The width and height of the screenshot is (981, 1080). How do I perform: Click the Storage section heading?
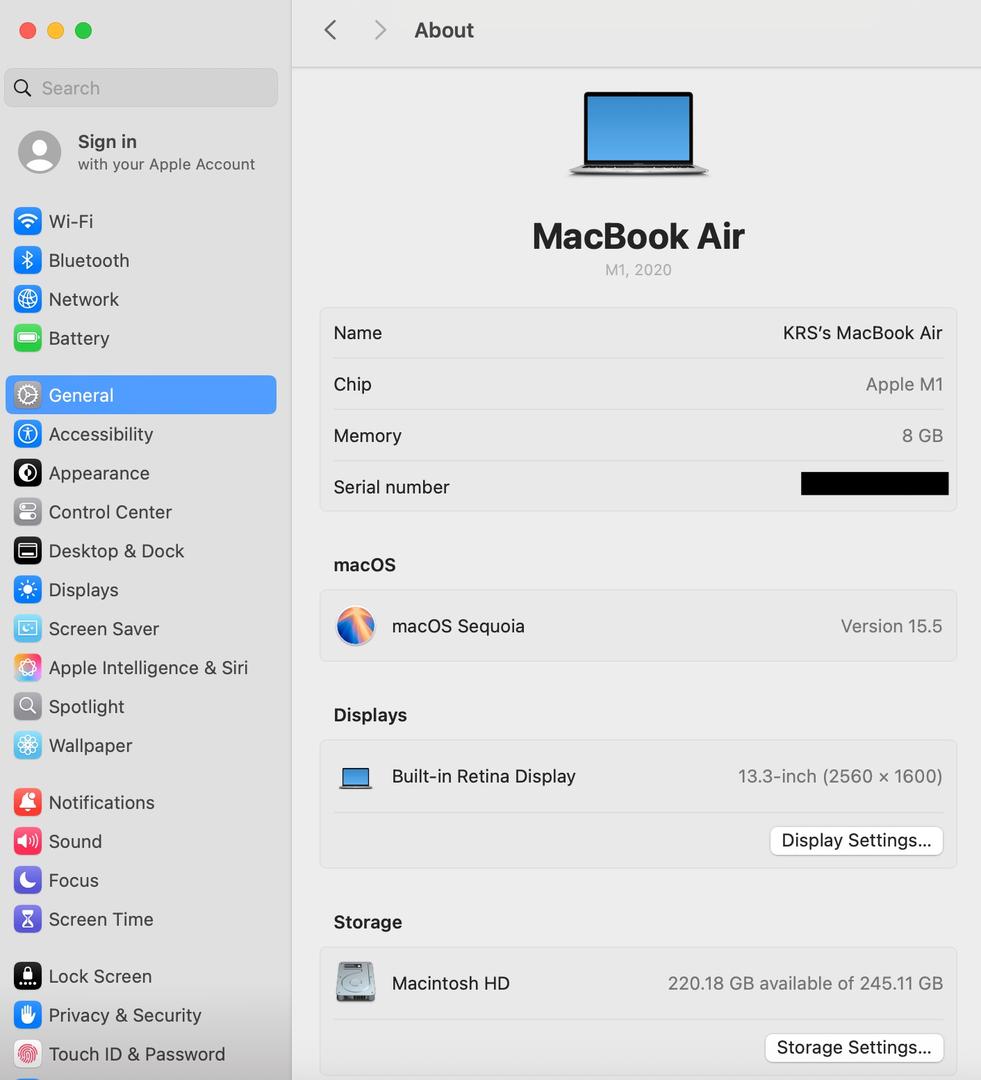coord(368,922)
